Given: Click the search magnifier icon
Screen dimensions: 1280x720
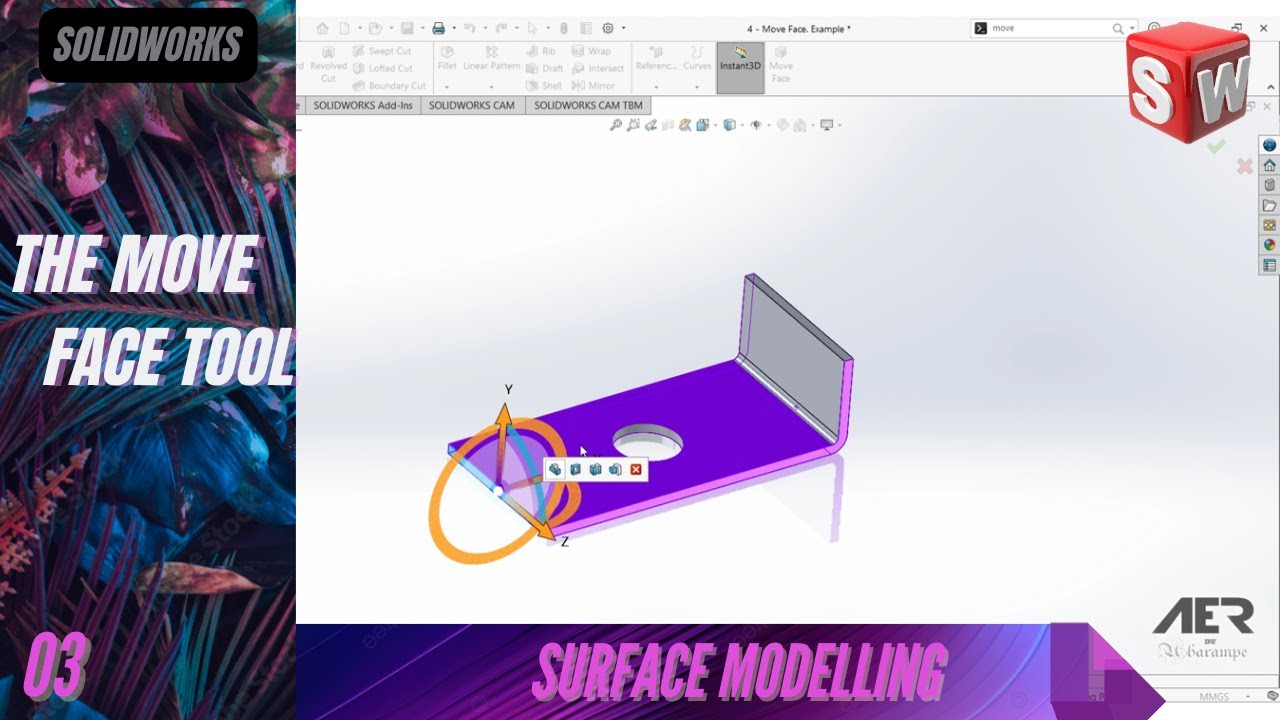Looking at the screenshot, I should [x=1118, y=29].
